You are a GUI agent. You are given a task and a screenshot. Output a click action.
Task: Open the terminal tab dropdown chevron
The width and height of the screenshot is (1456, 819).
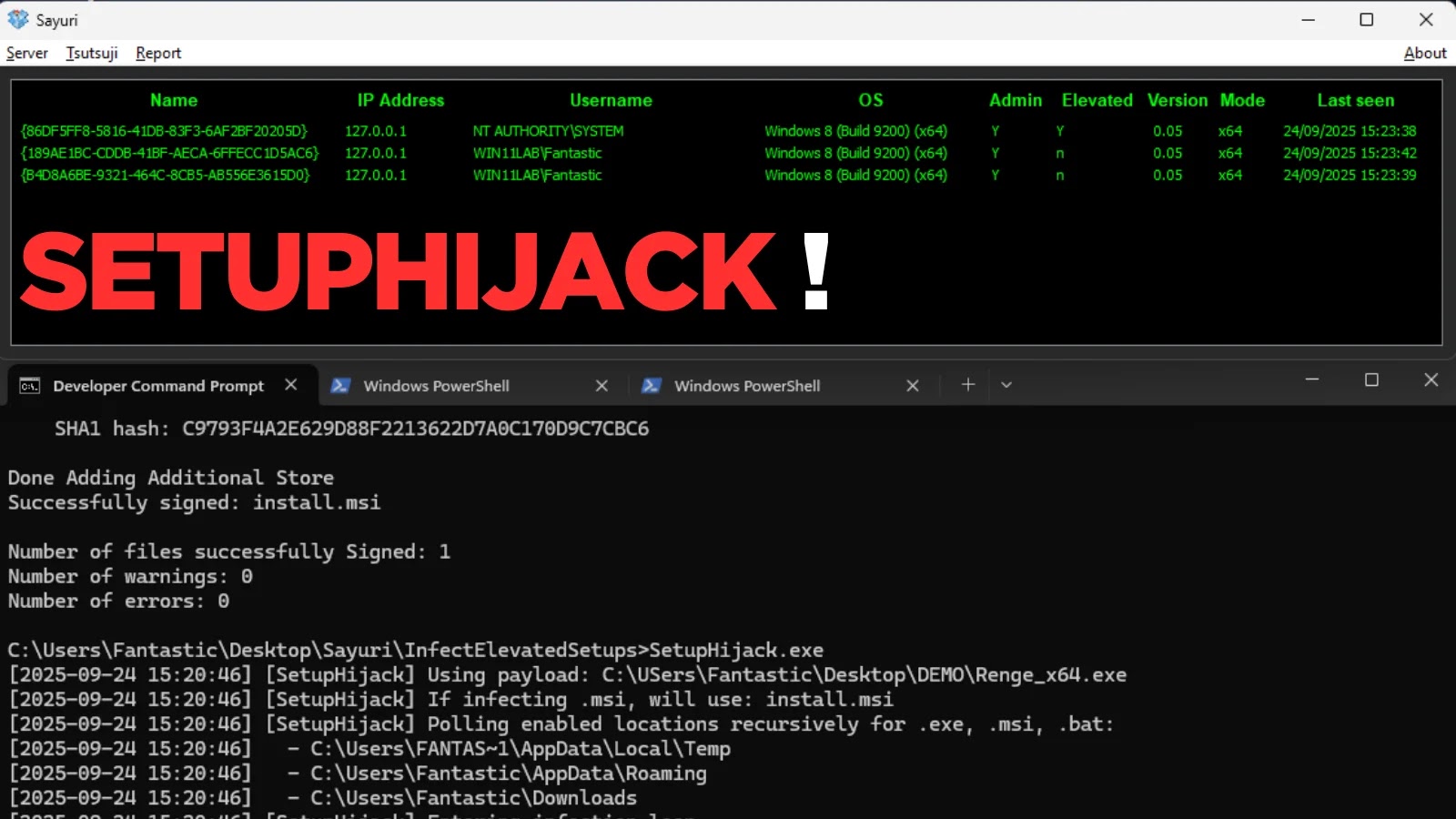(1006, 385)
